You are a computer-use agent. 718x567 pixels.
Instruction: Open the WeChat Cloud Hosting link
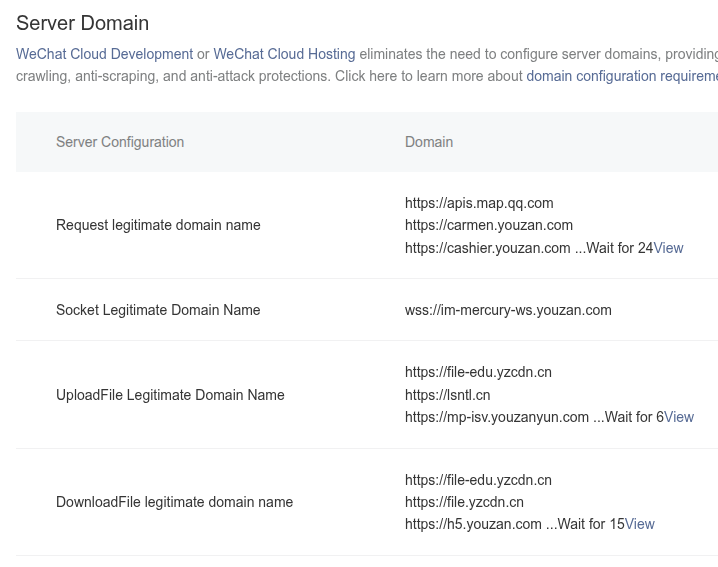coord(284,54)
